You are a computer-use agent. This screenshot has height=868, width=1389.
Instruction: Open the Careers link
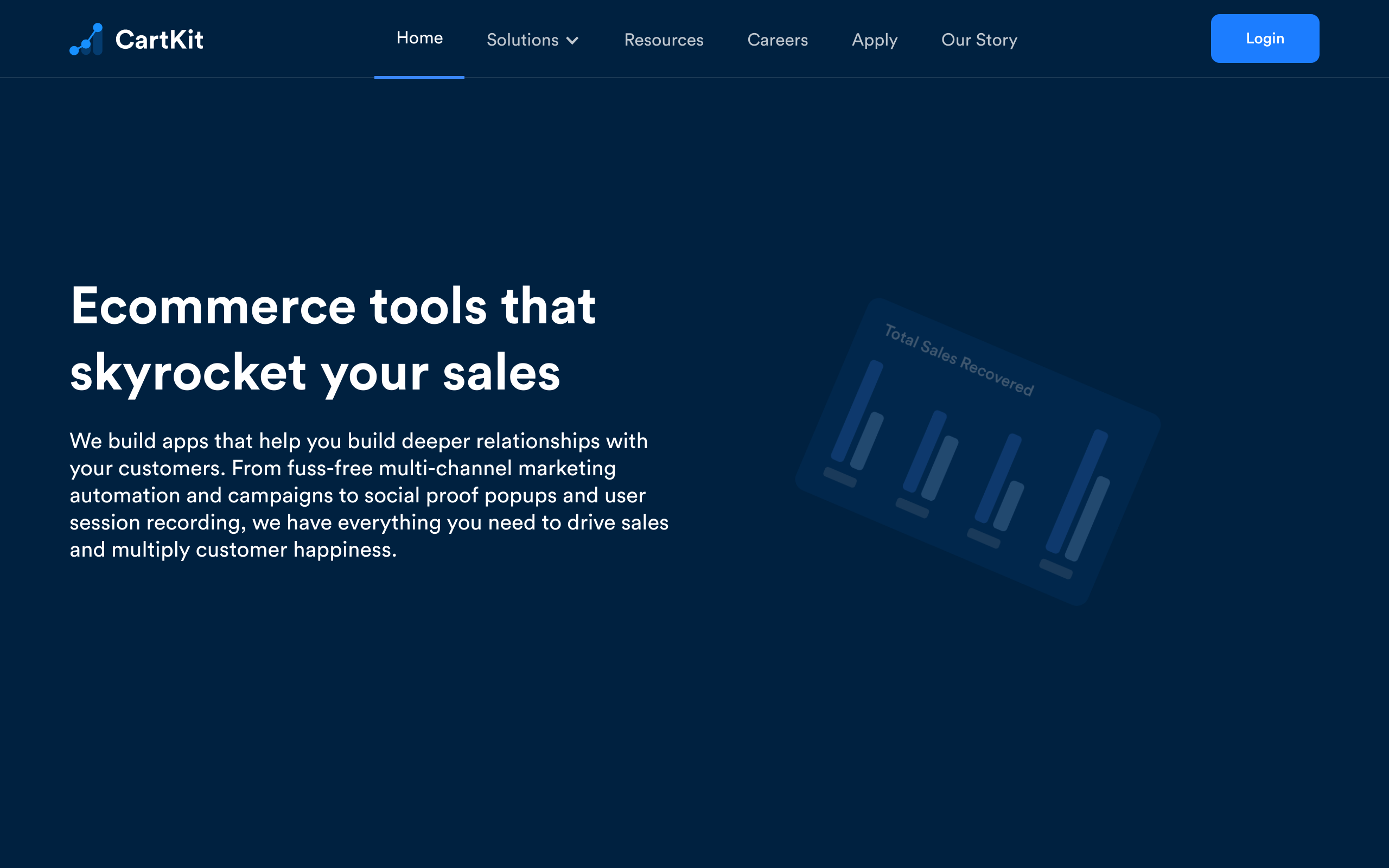click(777, 40)
